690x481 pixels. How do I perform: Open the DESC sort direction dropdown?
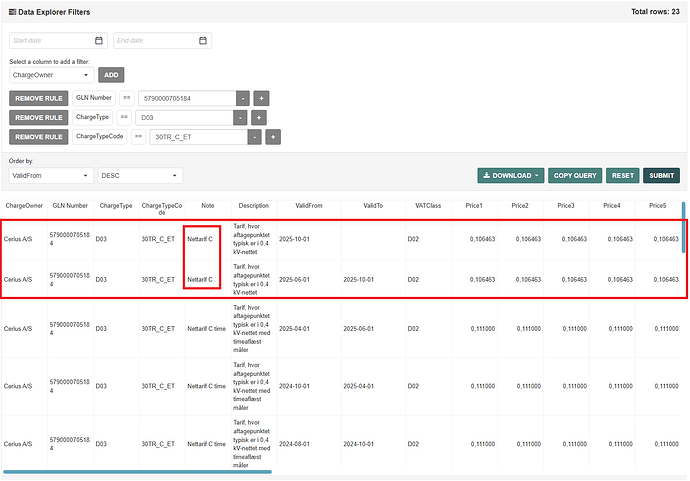point(140,176)
